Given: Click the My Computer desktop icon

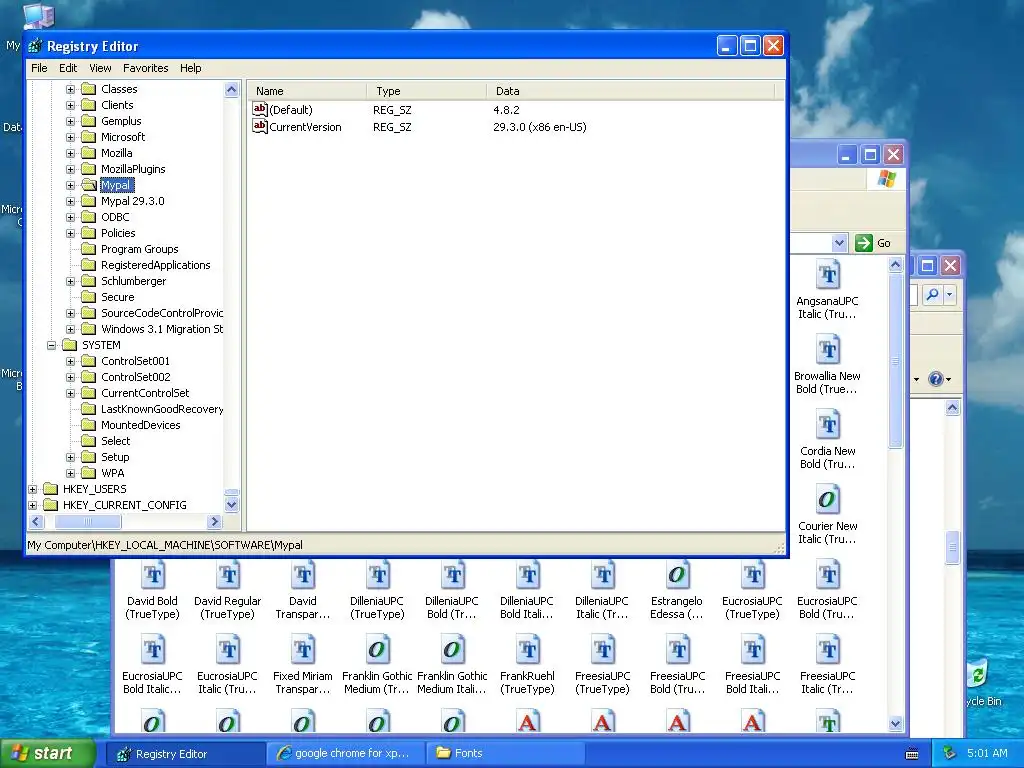Looking at the screenshot, I should (x=38, y=15).
